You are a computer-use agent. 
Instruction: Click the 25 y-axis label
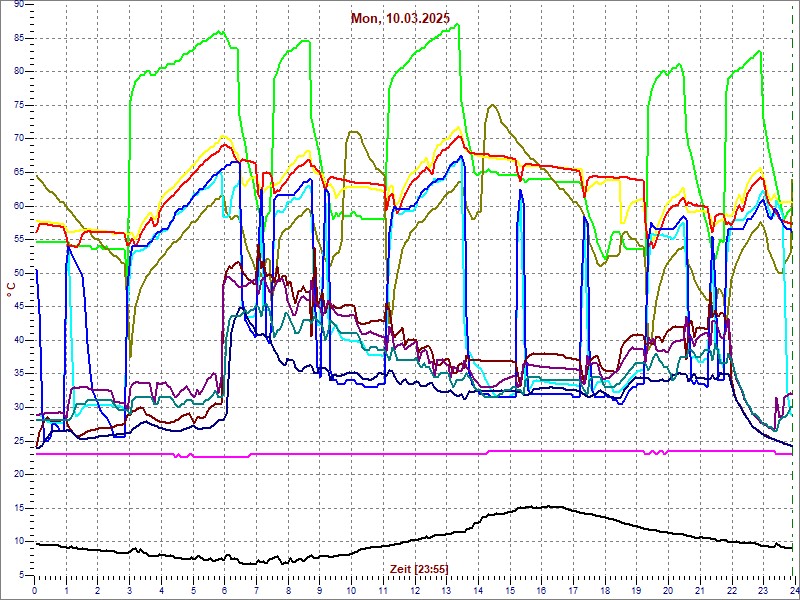[x=19, y=441]
